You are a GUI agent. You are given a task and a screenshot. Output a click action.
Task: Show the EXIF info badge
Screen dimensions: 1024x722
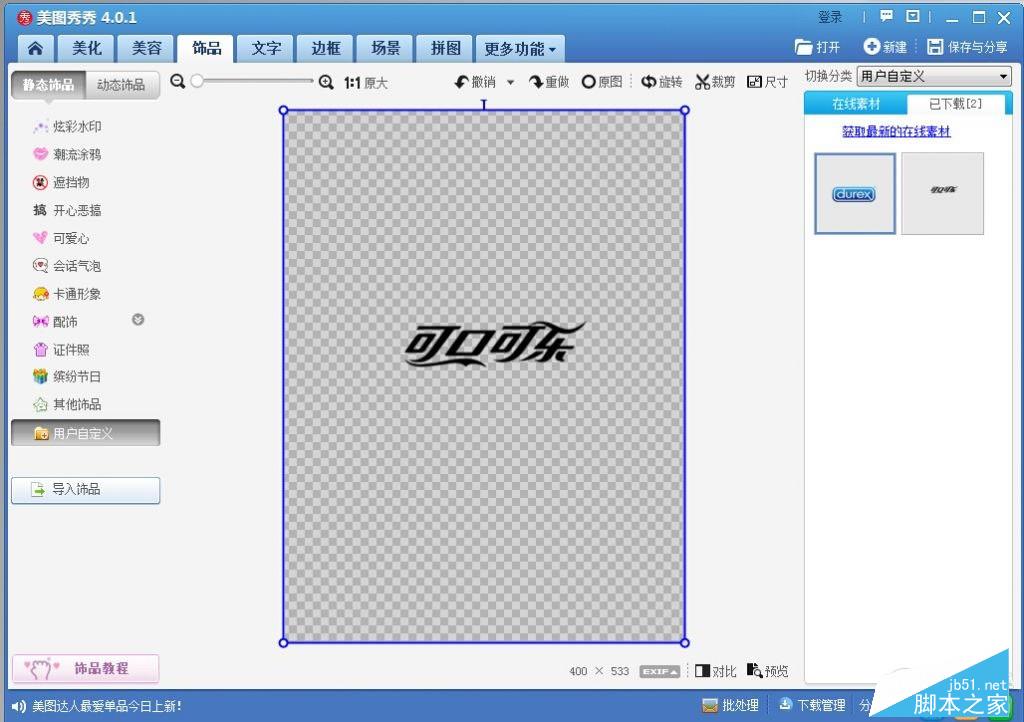[660, 672]
